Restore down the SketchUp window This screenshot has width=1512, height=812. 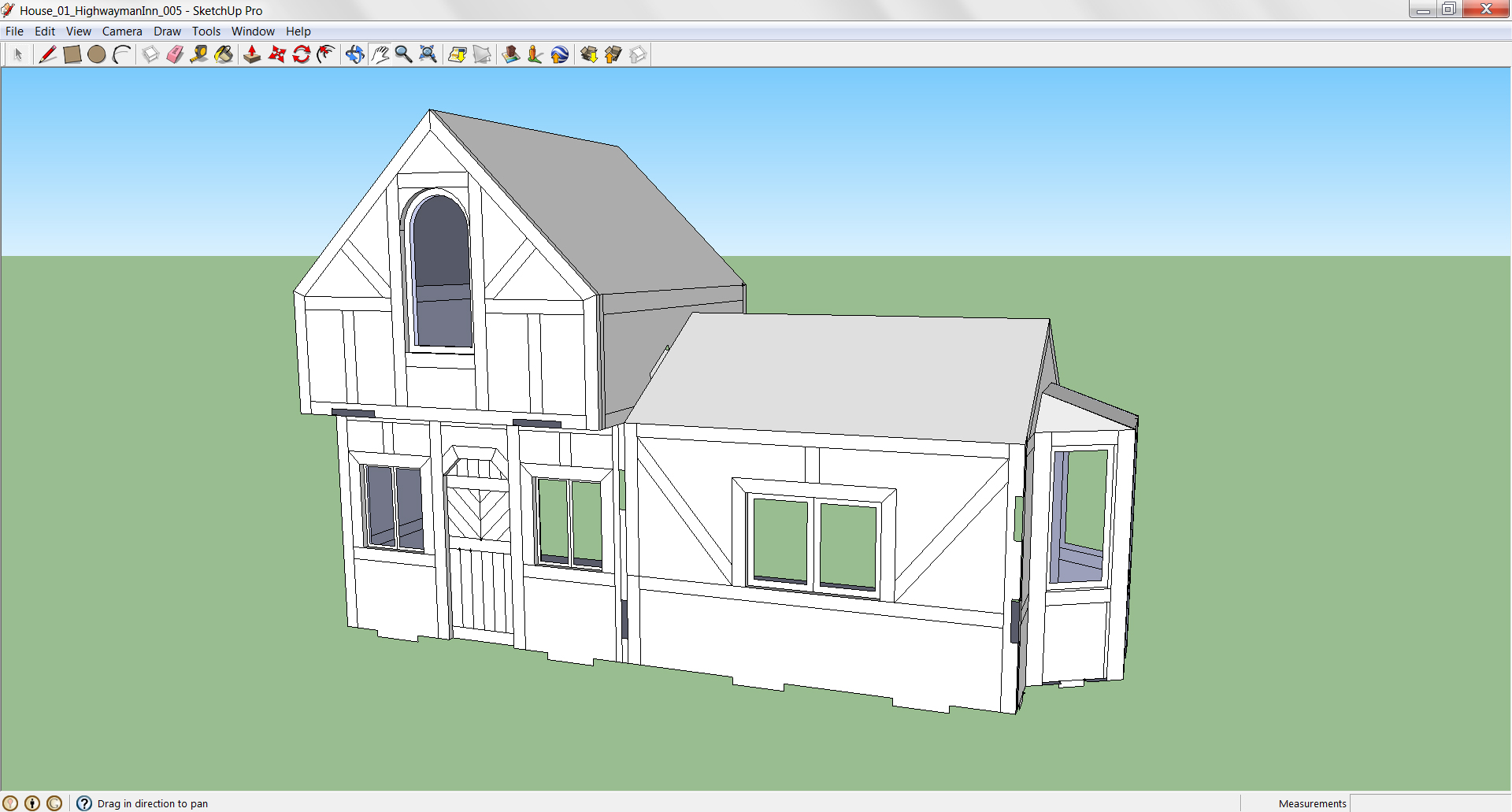1448,9
